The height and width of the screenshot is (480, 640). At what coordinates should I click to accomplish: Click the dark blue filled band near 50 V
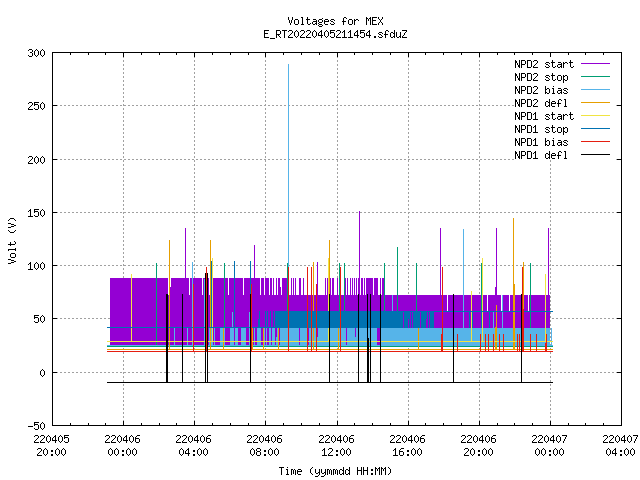339,320
